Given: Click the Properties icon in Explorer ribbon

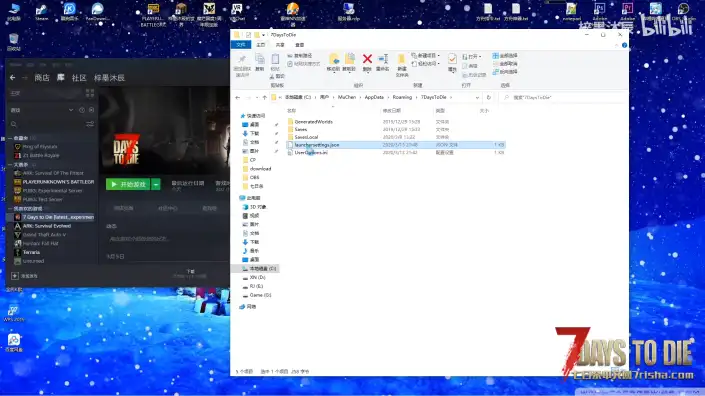Looking at the screenshot, I should coord(452,59).
